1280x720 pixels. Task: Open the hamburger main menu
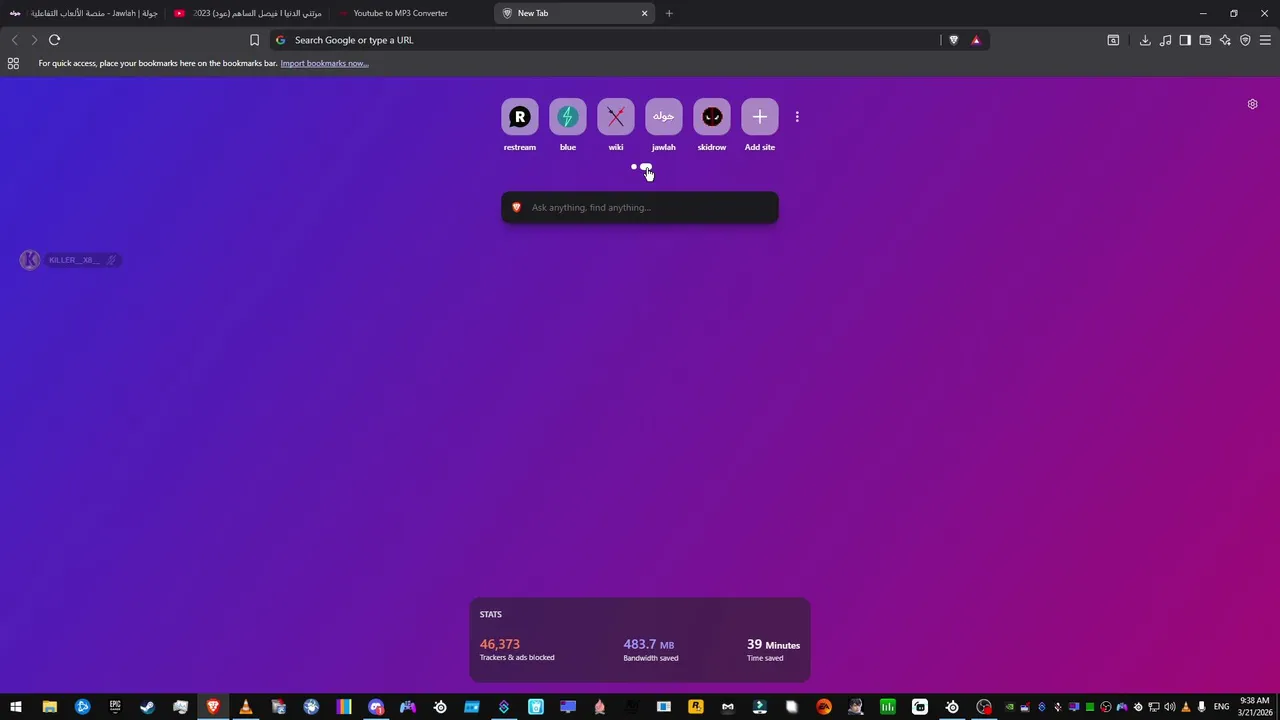click(1265, 40)
